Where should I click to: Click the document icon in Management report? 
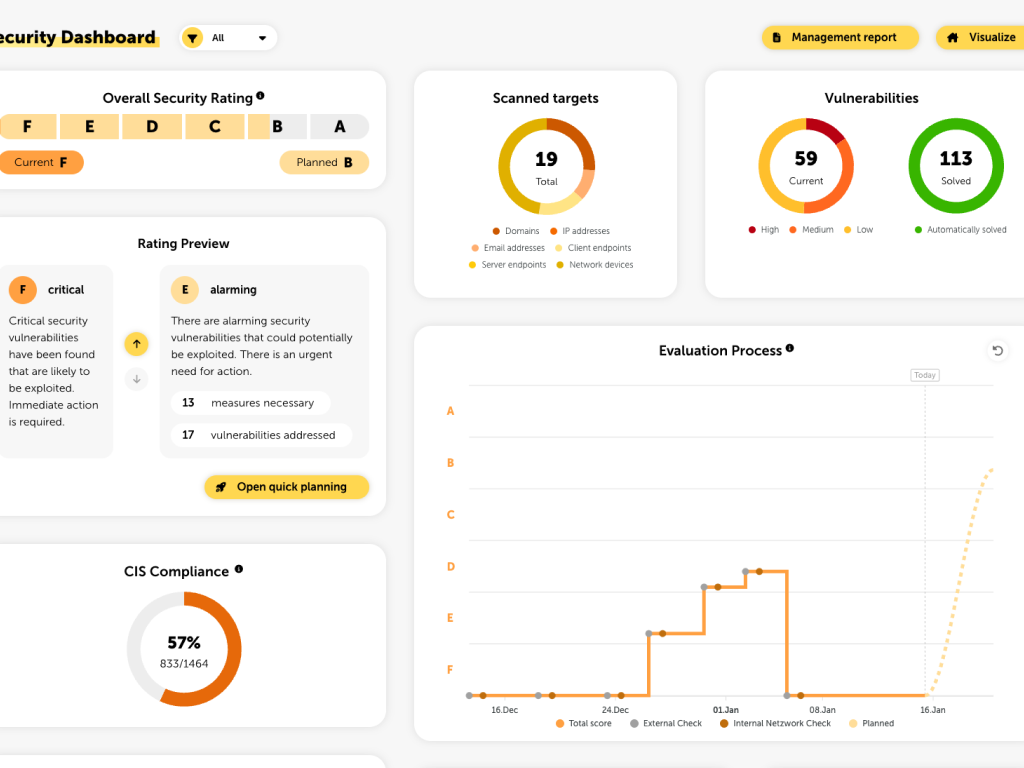click(776, 37)
